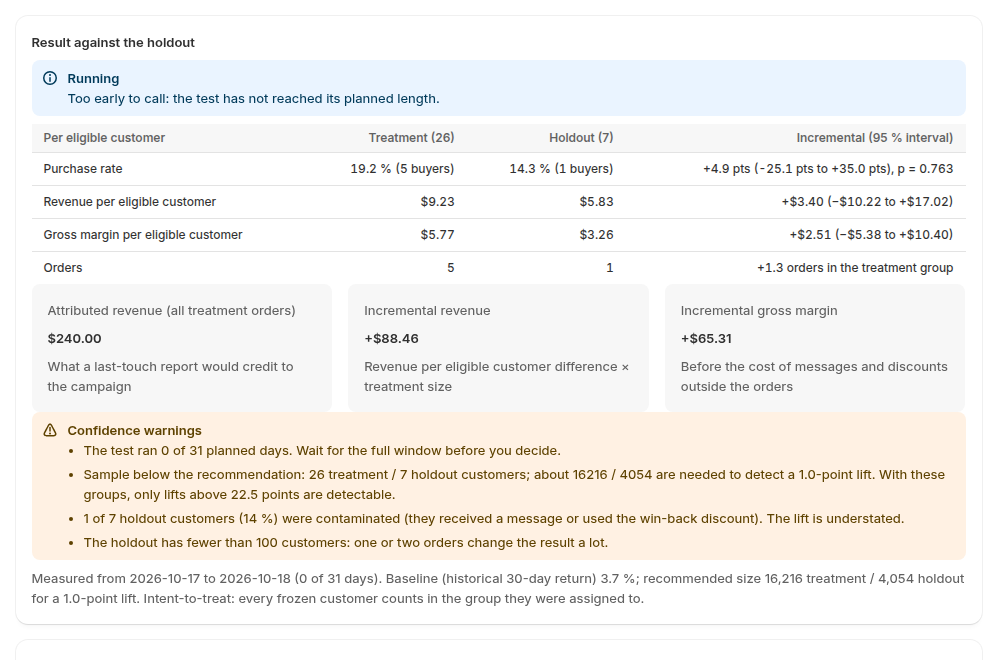The width and height of the screenshot is (1000, 660).
Task: Select the 'Purchase rate' row label
Action: (83, 169)
